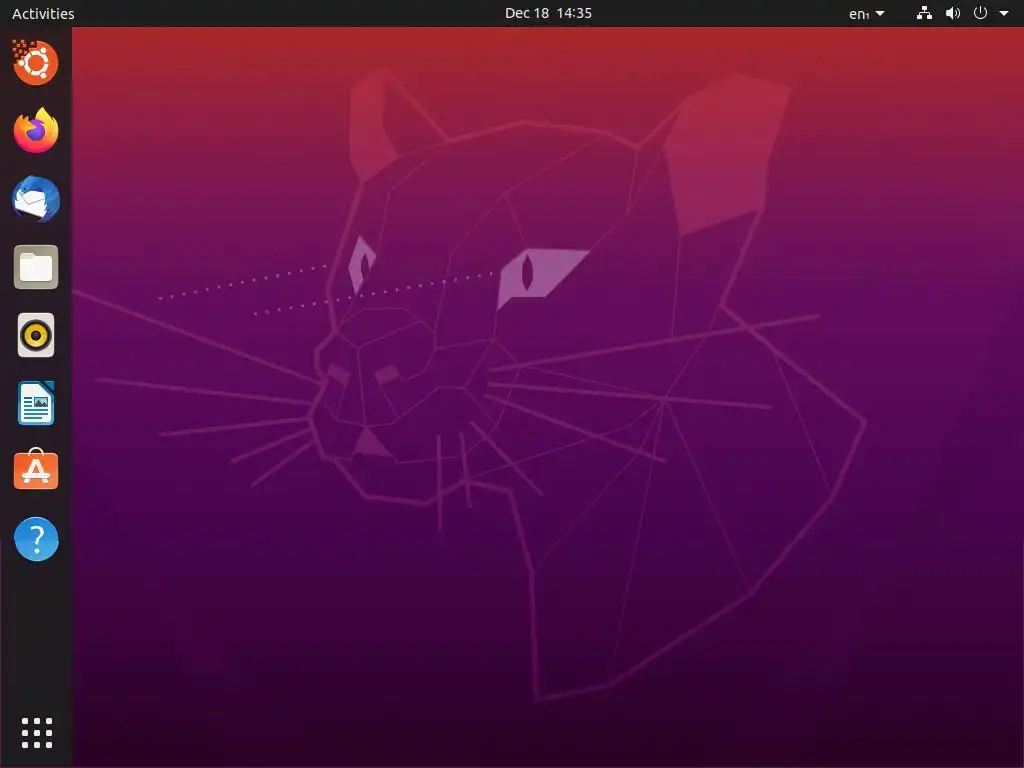
Task: Open the Ubuntu installer icon in dock
Action: 36,63
